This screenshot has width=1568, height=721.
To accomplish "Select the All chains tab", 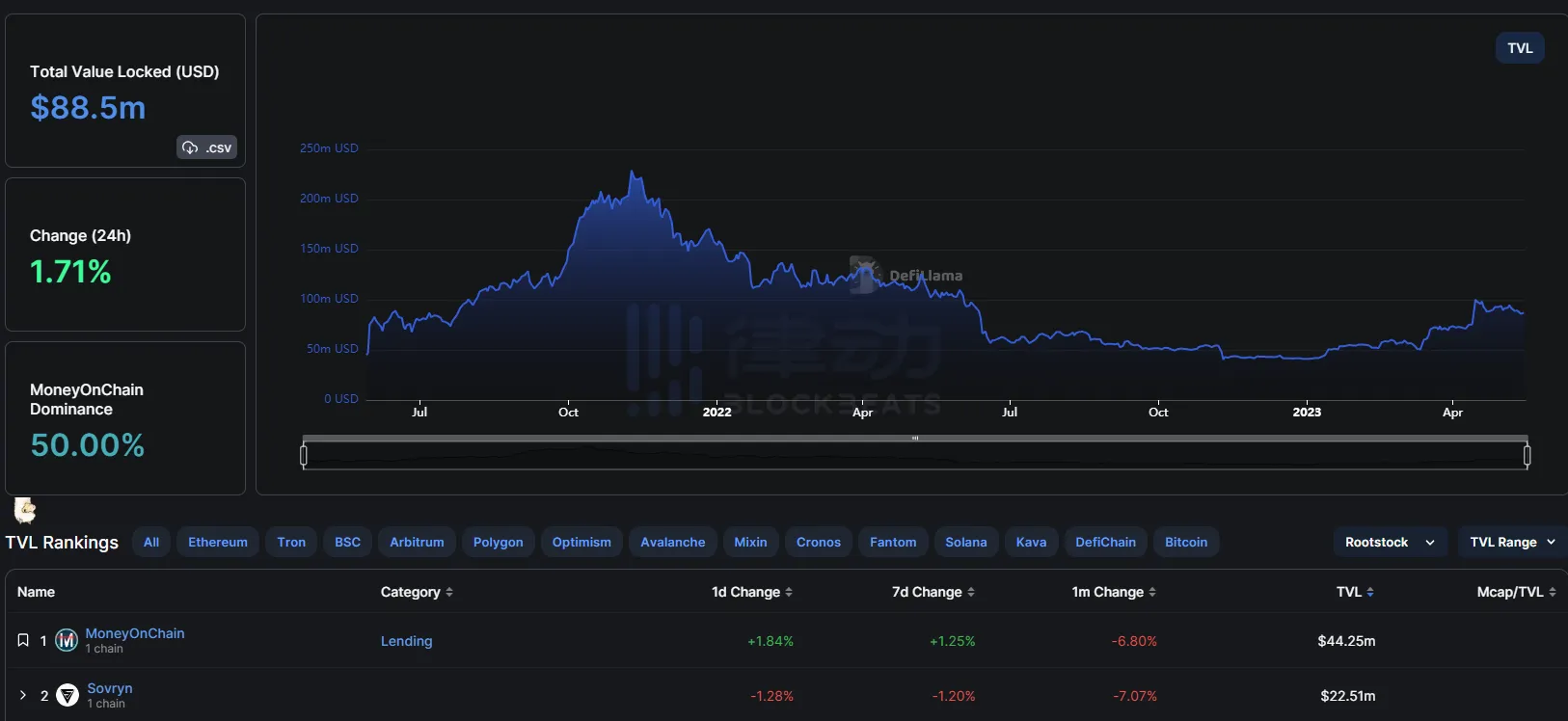I will pos(151,542).
